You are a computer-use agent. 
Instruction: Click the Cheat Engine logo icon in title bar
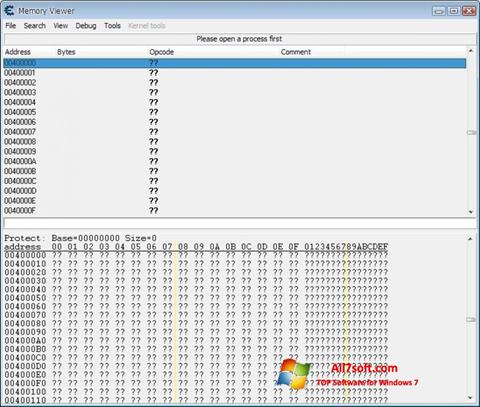9,11
